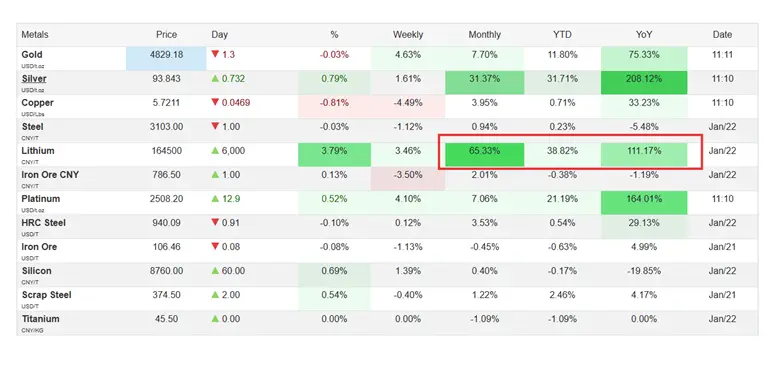Sort by the Price column header

(x=166, y=35)
